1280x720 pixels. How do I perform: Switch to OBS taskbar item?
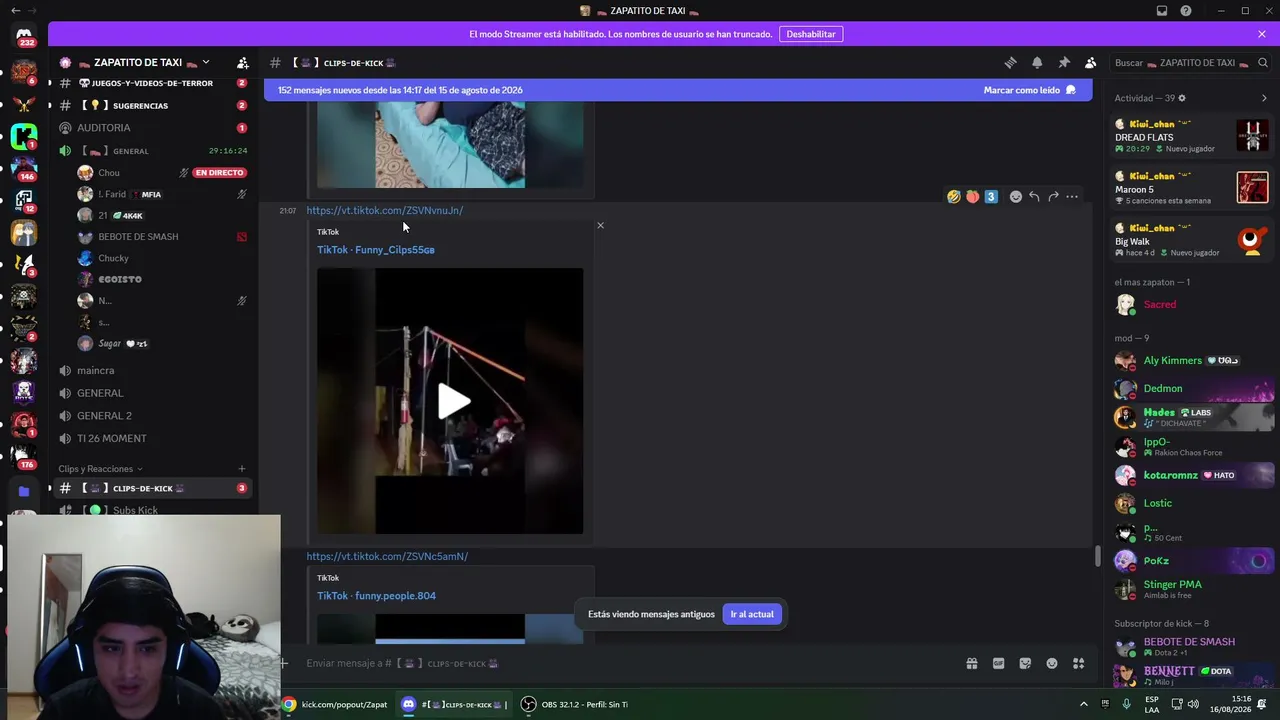click(x=575, y=704)
